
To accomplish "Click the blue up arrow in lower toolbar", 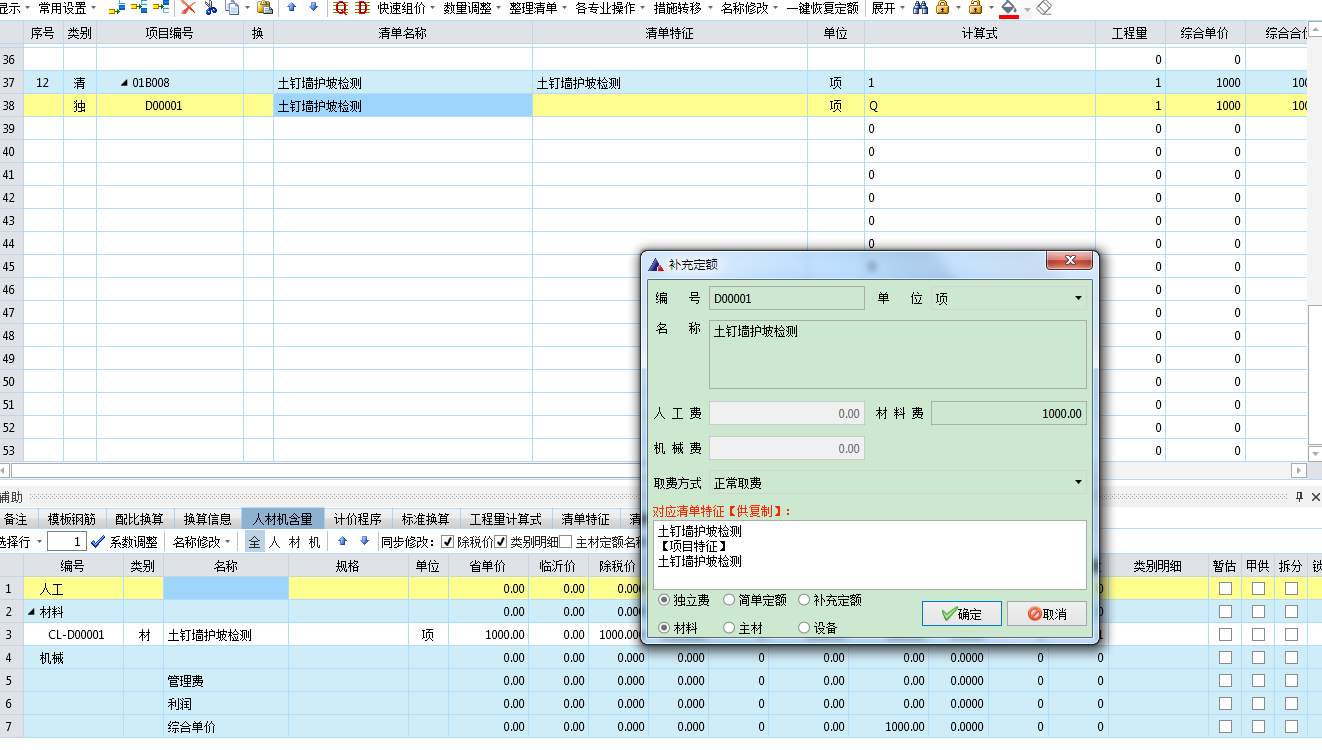I will tap(342, 542).
